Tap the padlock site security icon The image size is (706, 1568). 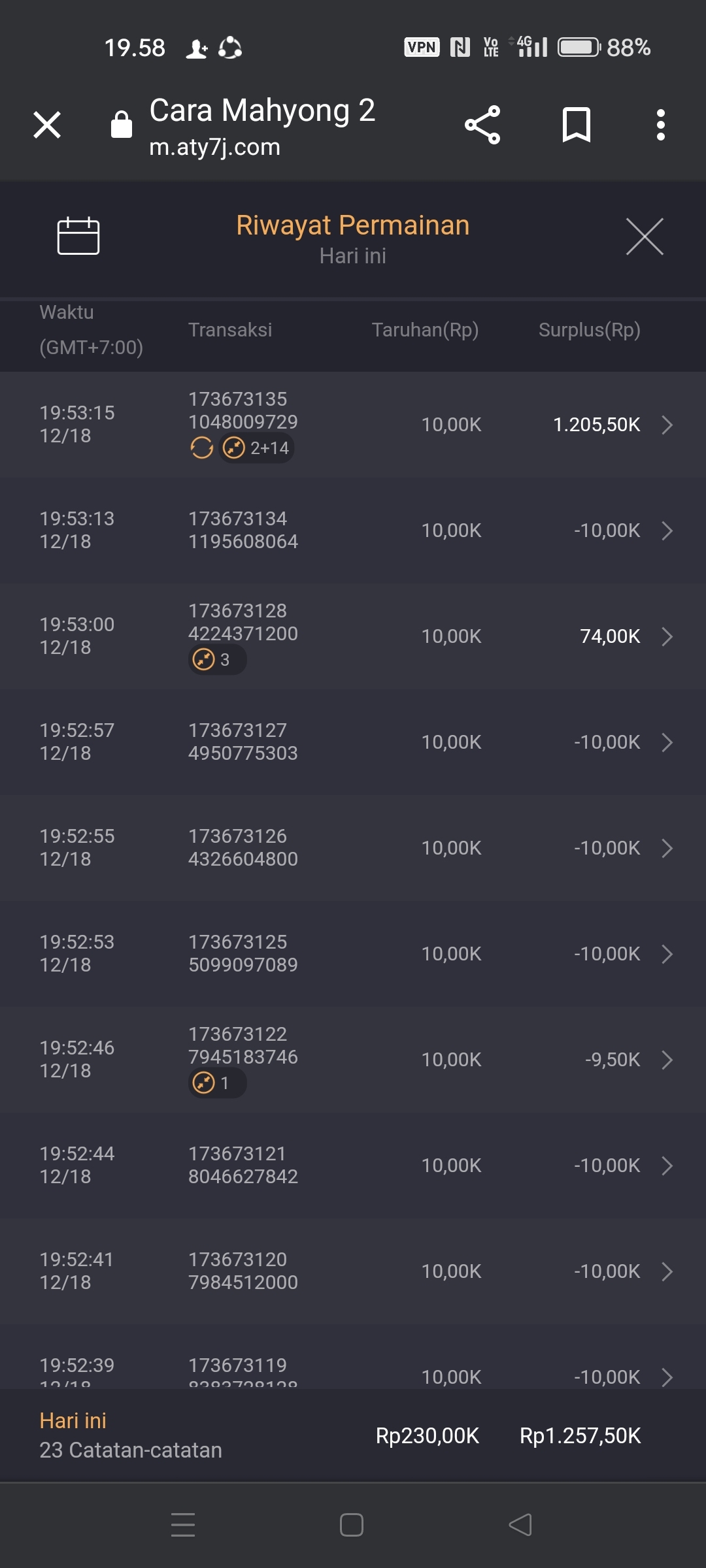[122, 124]
